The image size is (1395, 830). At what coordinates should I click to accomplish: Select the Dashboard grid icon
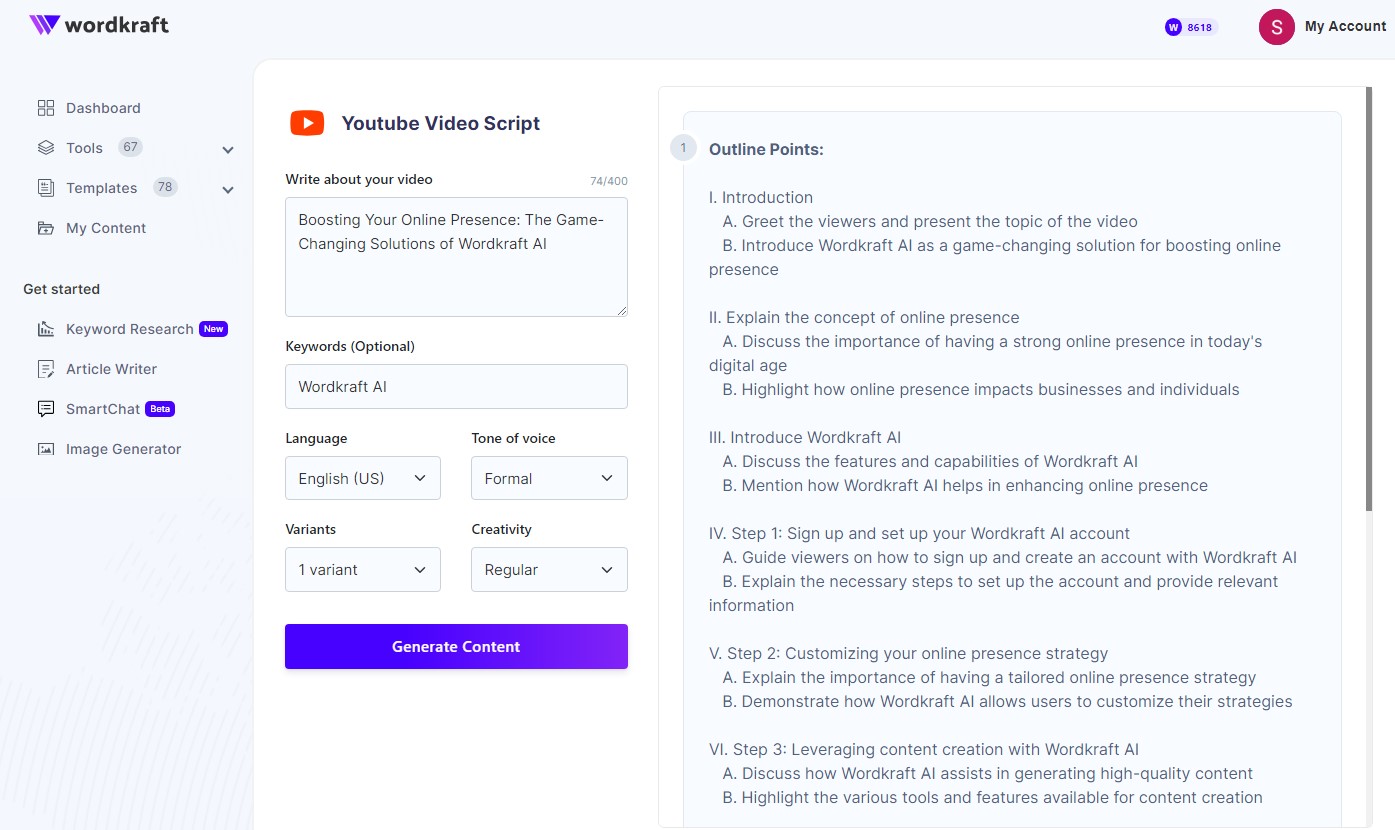click(45, 107)
